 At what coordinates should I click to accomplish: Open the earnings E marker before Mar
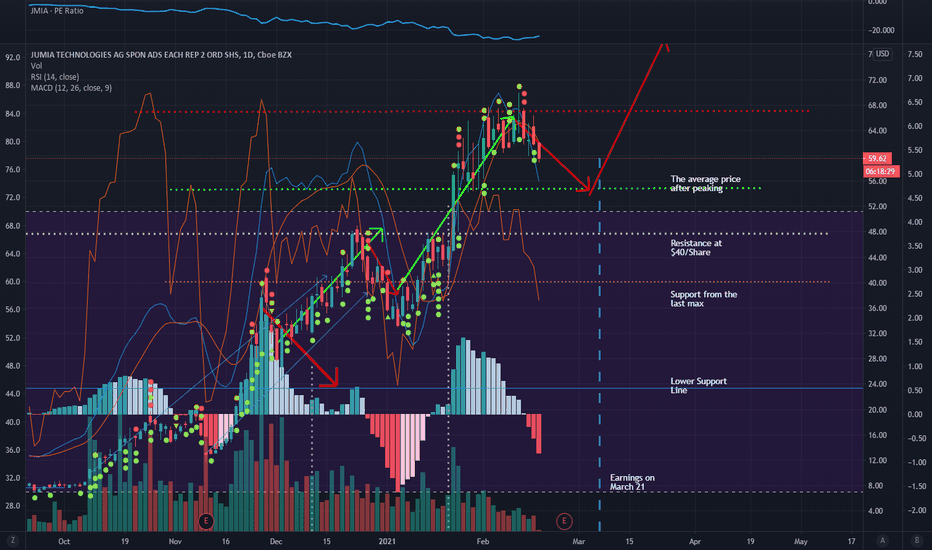click(564, 521)
